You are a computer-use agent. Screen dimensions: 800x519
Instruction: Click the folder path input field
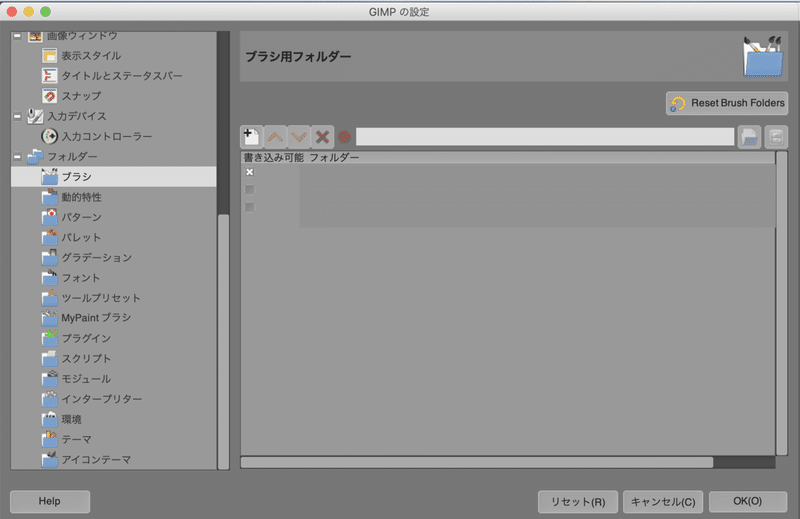point(545,137)
